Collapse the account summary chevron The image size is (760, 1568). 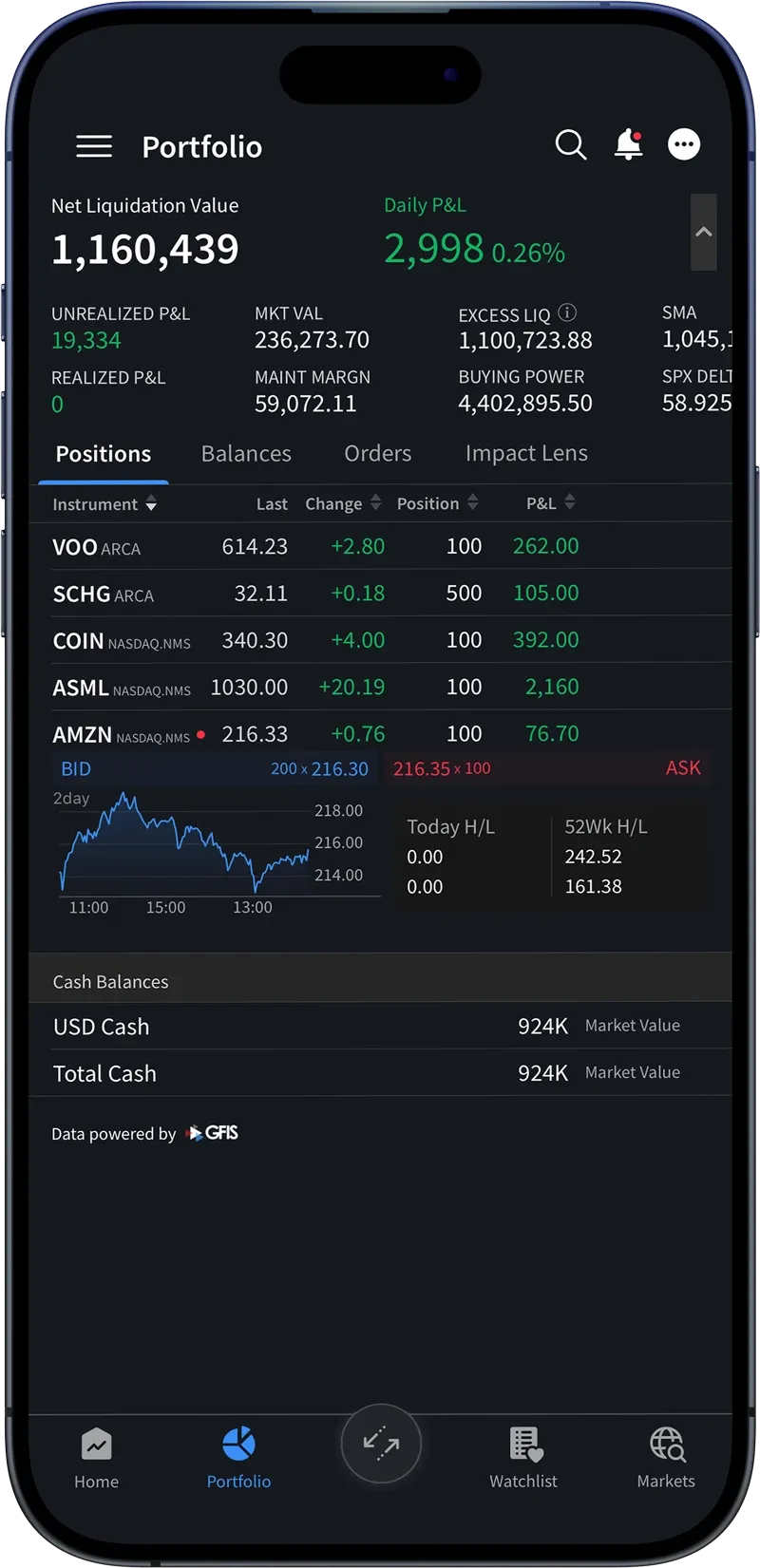tap(703, 233)
